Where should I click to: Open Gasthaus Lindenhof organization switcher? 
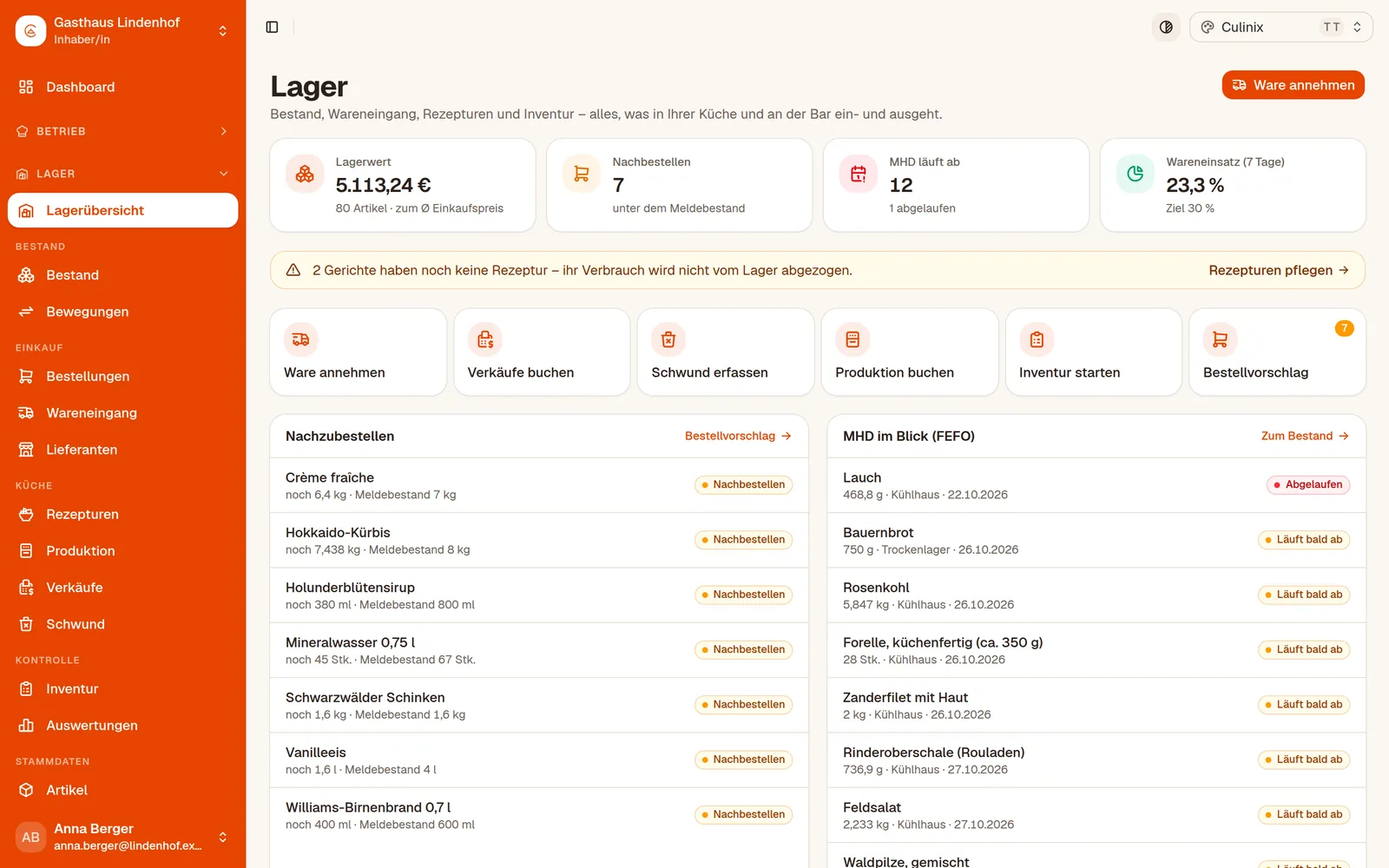(122, 30)
